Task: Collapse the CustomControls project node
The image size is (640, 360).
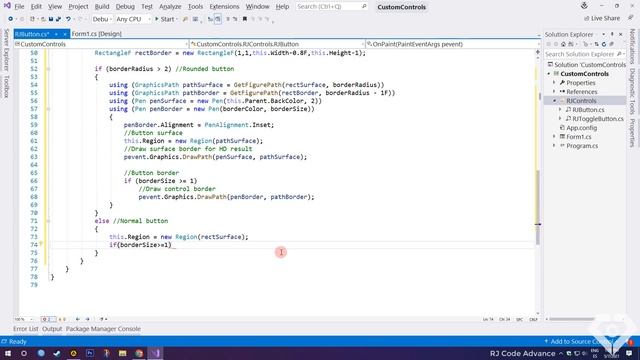Action: pos(549,74)
